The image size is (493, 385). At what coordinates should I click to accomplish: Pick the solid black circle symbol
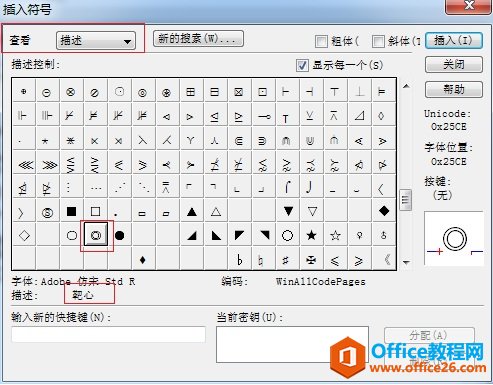tap(119, 235)
